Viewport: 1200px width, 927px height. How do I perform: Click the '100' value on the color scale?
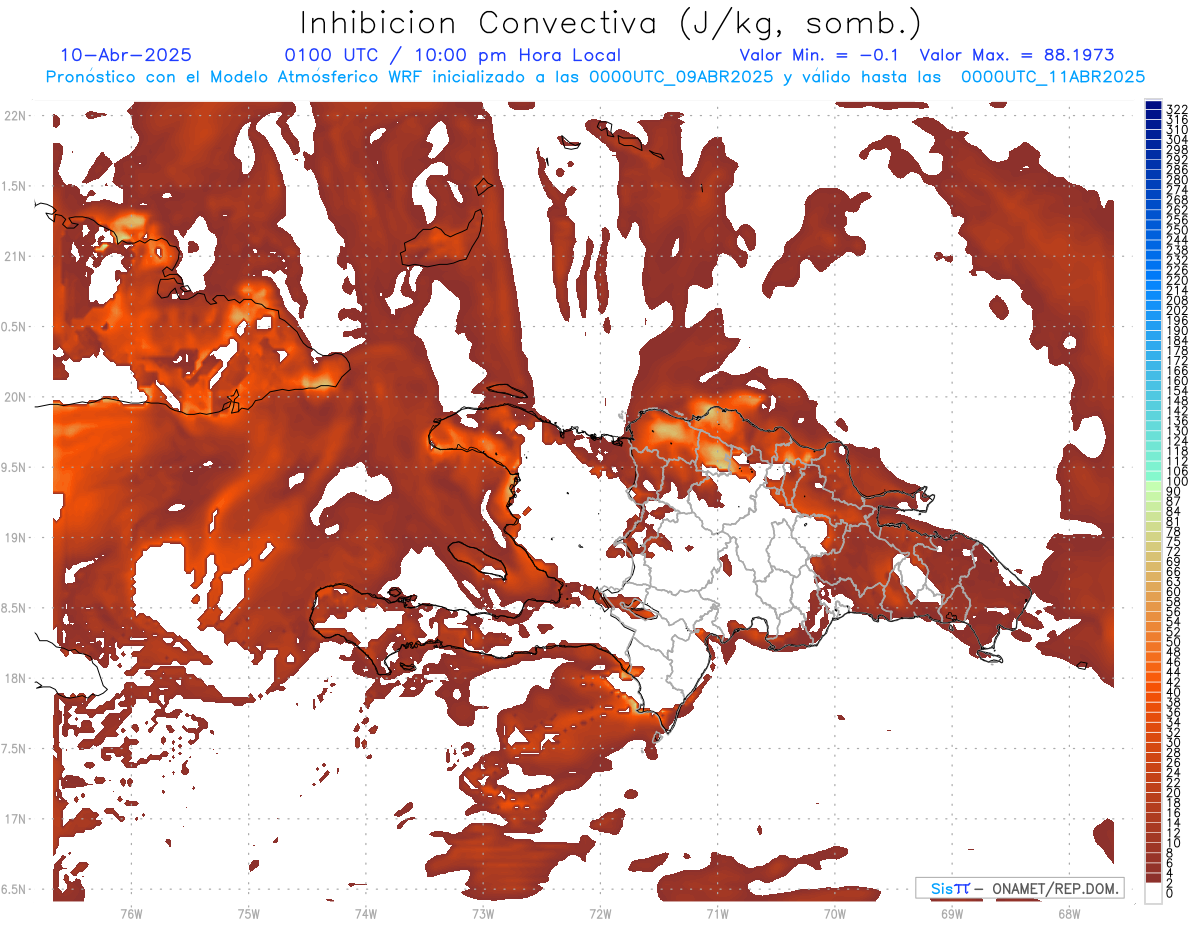[x=1176, y=482]
